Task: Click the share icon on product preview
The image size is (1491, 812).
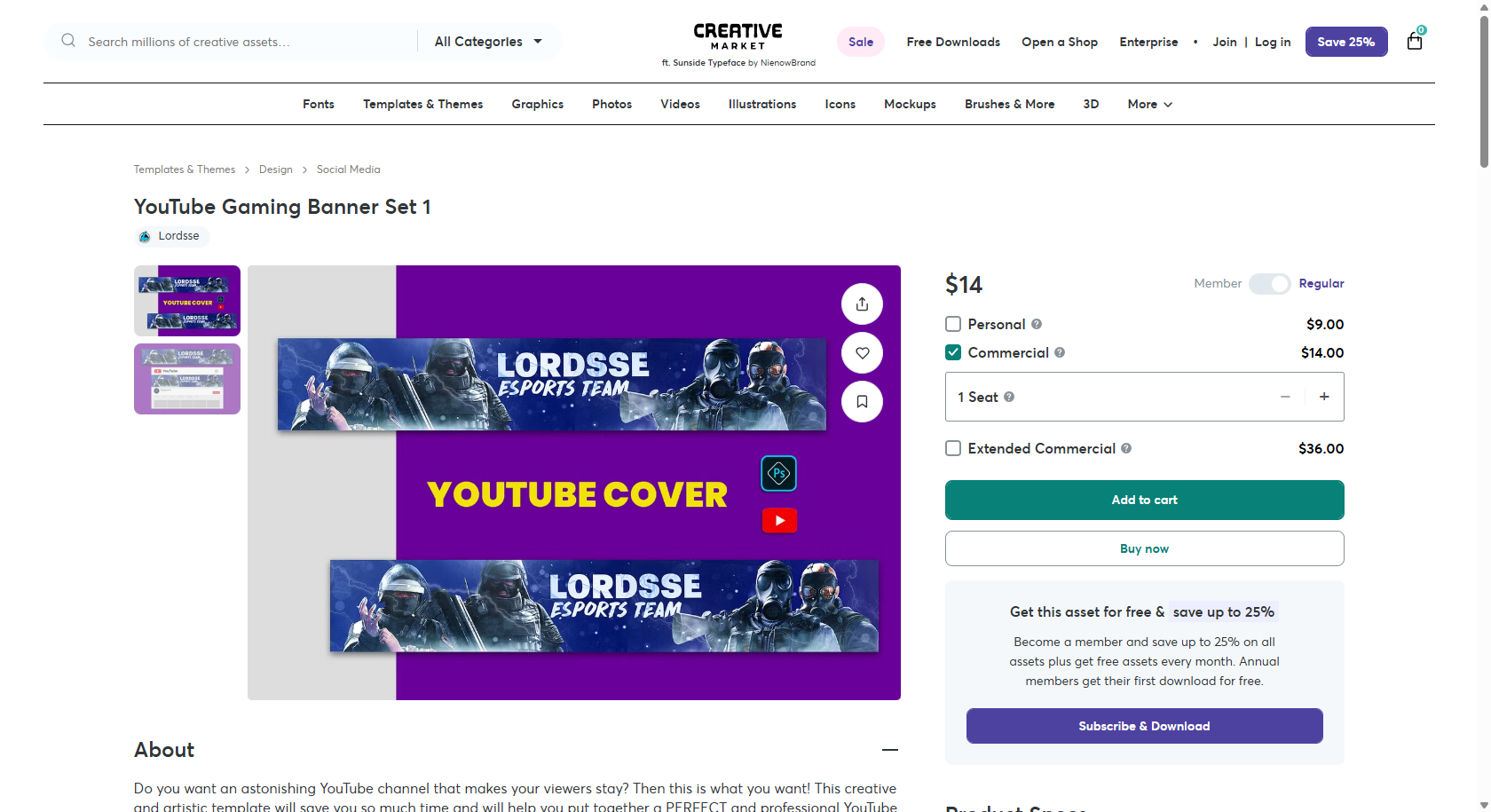Action: coord(861,304)
